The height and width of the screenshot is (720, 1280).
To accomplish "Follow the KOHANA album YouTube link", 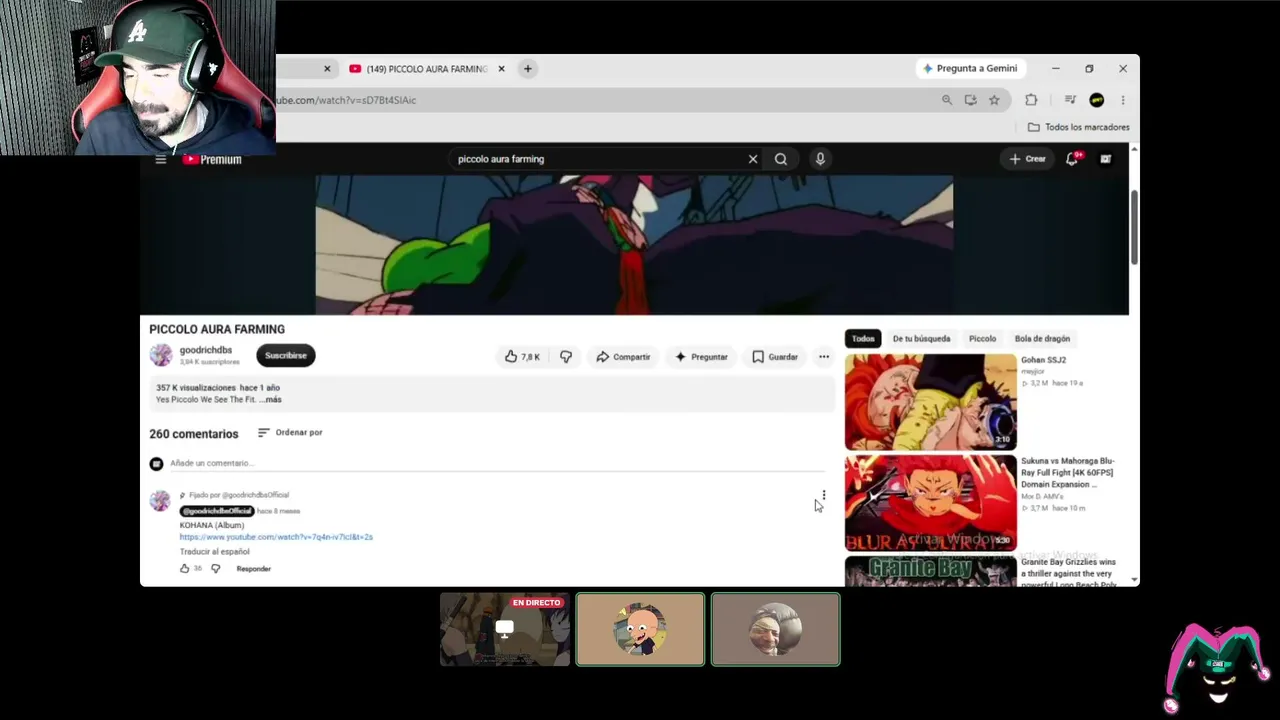I will (276, 537).
